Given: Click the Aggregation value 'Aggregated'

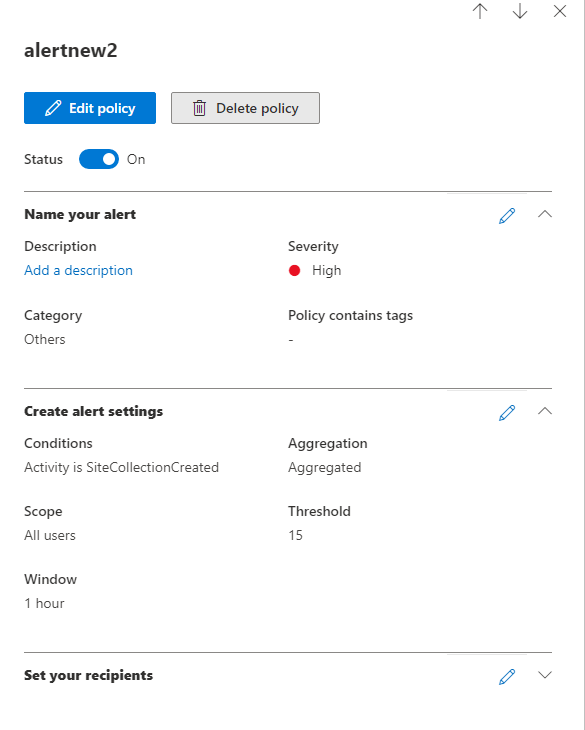Looking at the screenshot, I should [325, 467].
